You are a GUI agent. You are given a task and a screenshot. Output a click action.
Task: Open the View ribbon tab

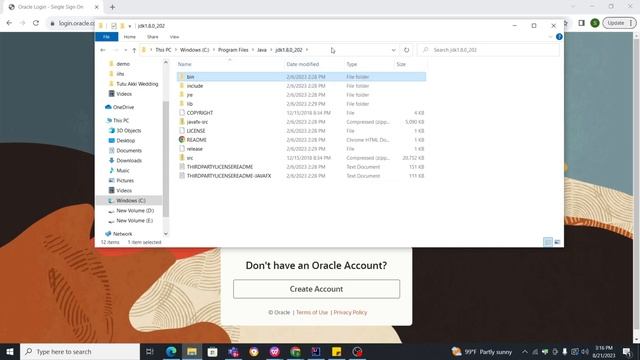[x=174, y=37]
